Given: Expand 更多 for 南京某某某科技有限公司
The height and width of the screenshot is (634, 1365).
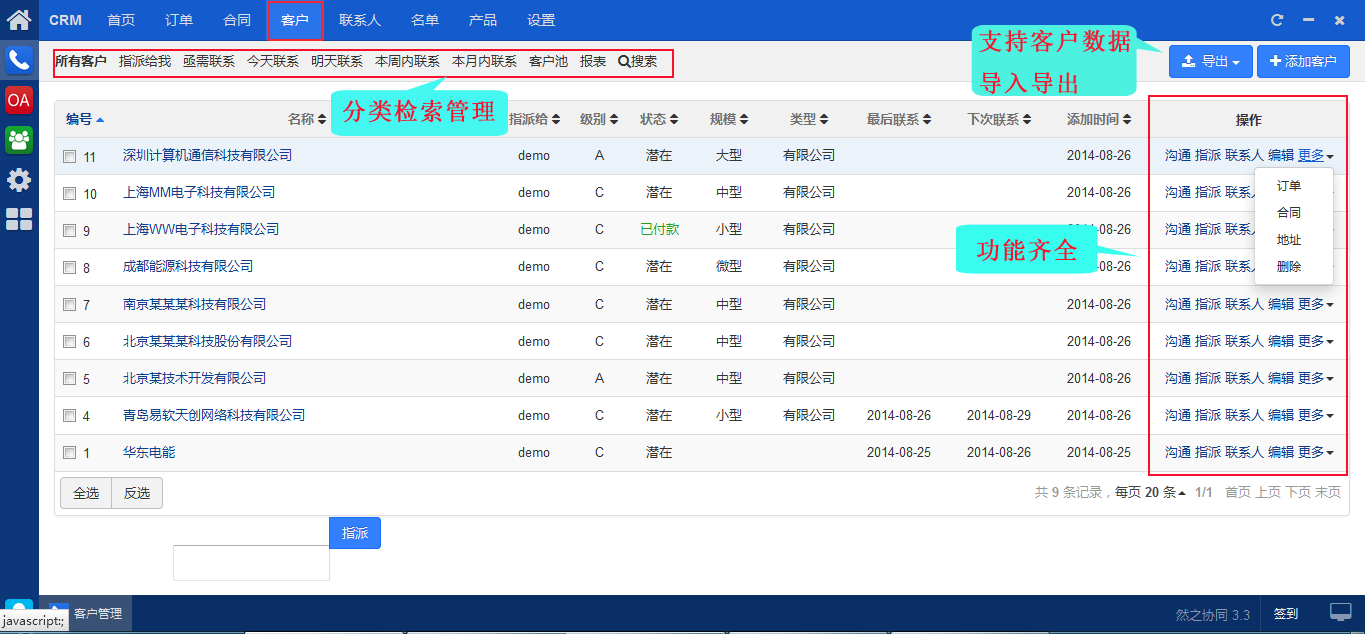Looking at the screenshot, I should click(x=1315, y=304).
